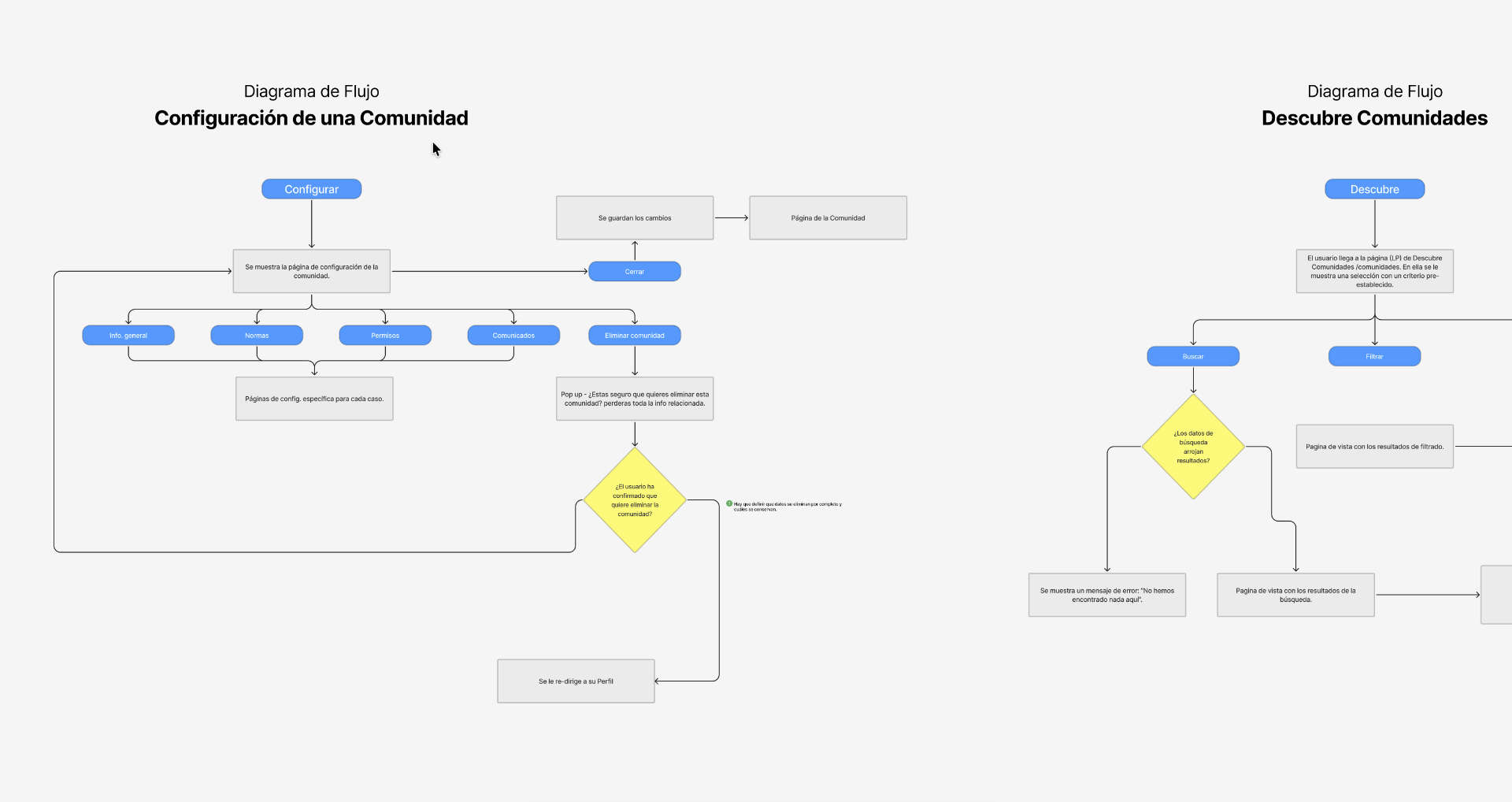Select 'Se le re-dirige a su Perfil' box
This screenshot has height=802, width=1512.
tap(576, 681)
